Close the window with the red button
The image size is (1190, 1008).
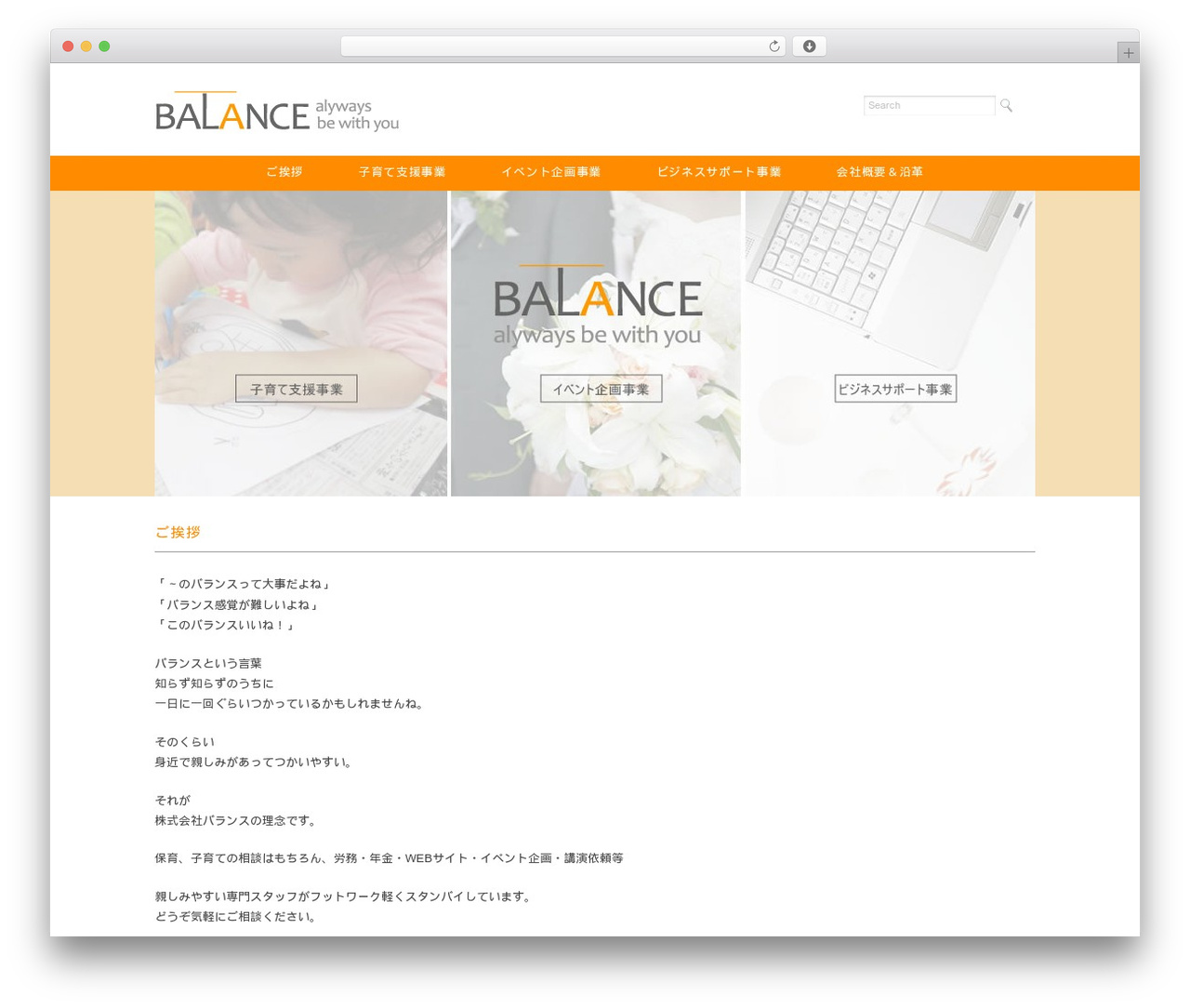point(68,46)
